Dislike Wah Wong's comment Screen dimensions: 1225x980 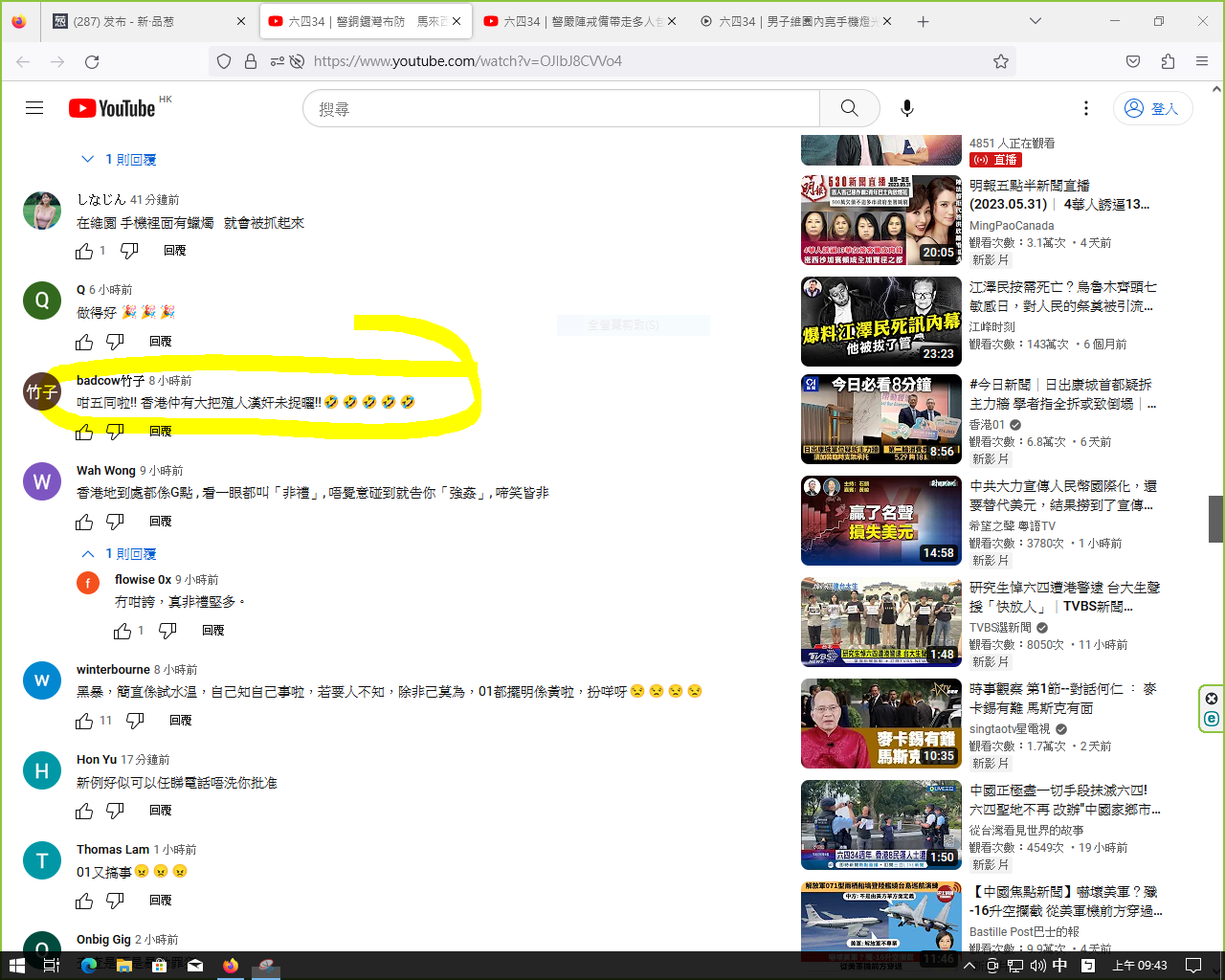tap(115, 522)
